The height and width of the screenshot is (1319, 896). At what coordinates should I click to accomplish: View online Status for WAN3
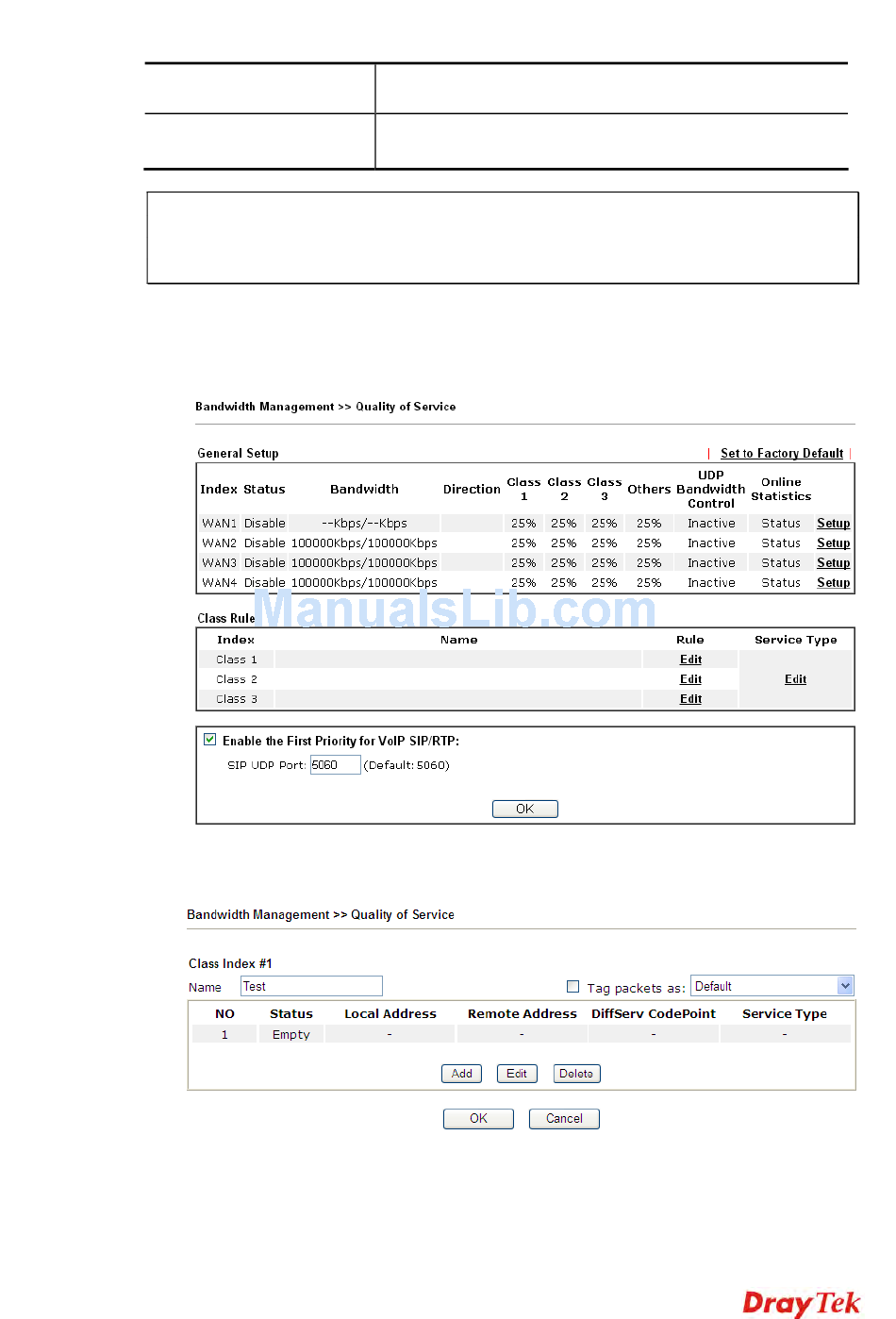point(781,563)
